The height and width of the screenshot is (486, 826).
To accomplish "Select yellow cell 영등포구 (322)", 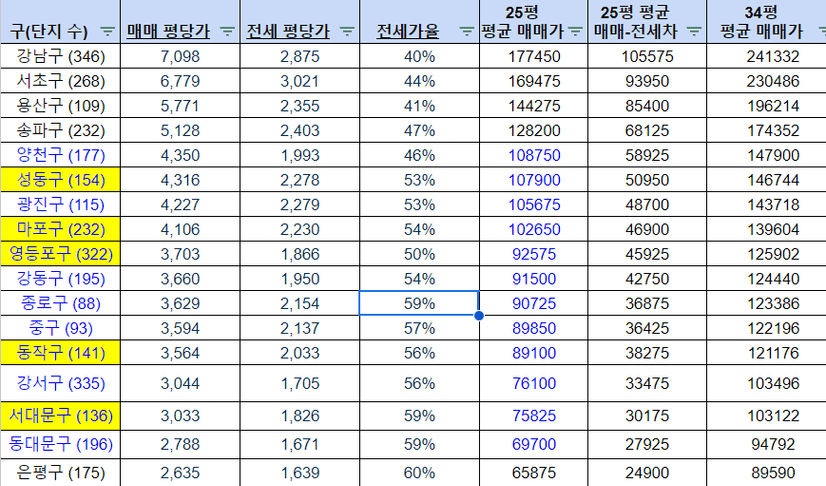I will click(x=61, y=254).
